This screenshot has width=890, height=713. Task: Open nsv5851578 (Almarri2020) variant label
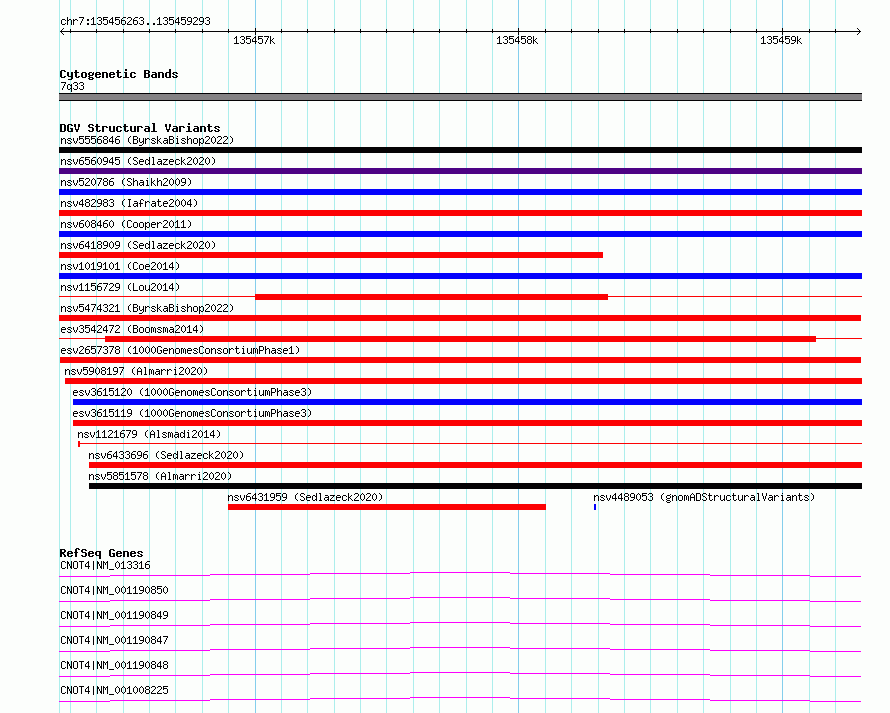click(160, 476)
